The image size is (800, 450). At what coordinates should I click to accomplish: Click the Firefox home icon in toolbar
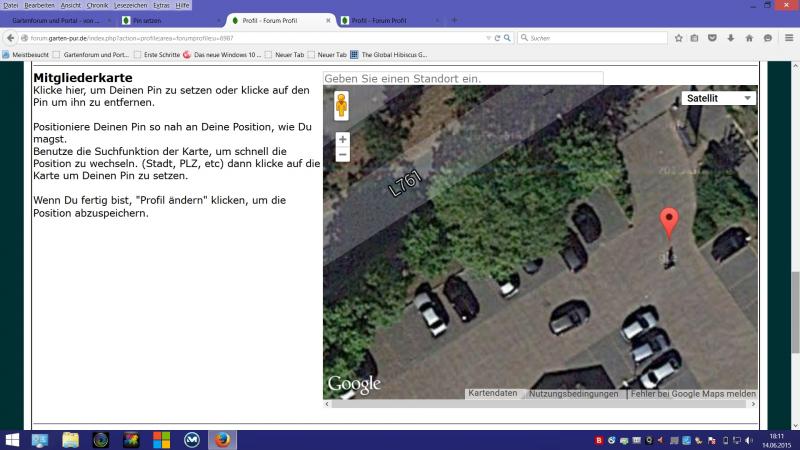click(x=748, y=38)
